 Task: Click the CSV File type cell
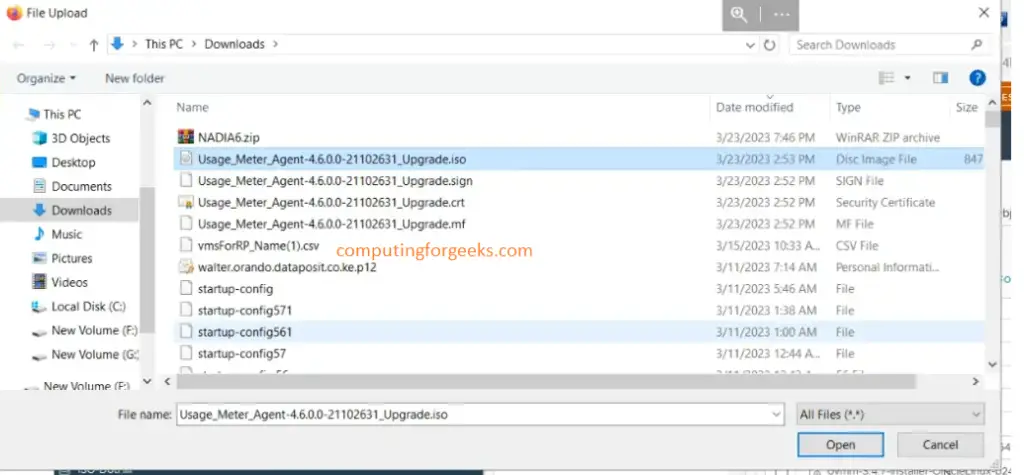[x=857, y=246]
